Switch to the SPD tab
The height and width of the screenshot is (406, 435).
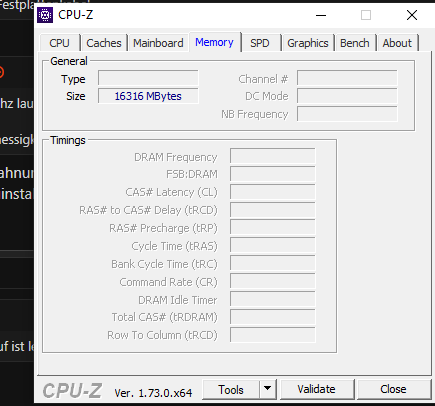[260, 43]
